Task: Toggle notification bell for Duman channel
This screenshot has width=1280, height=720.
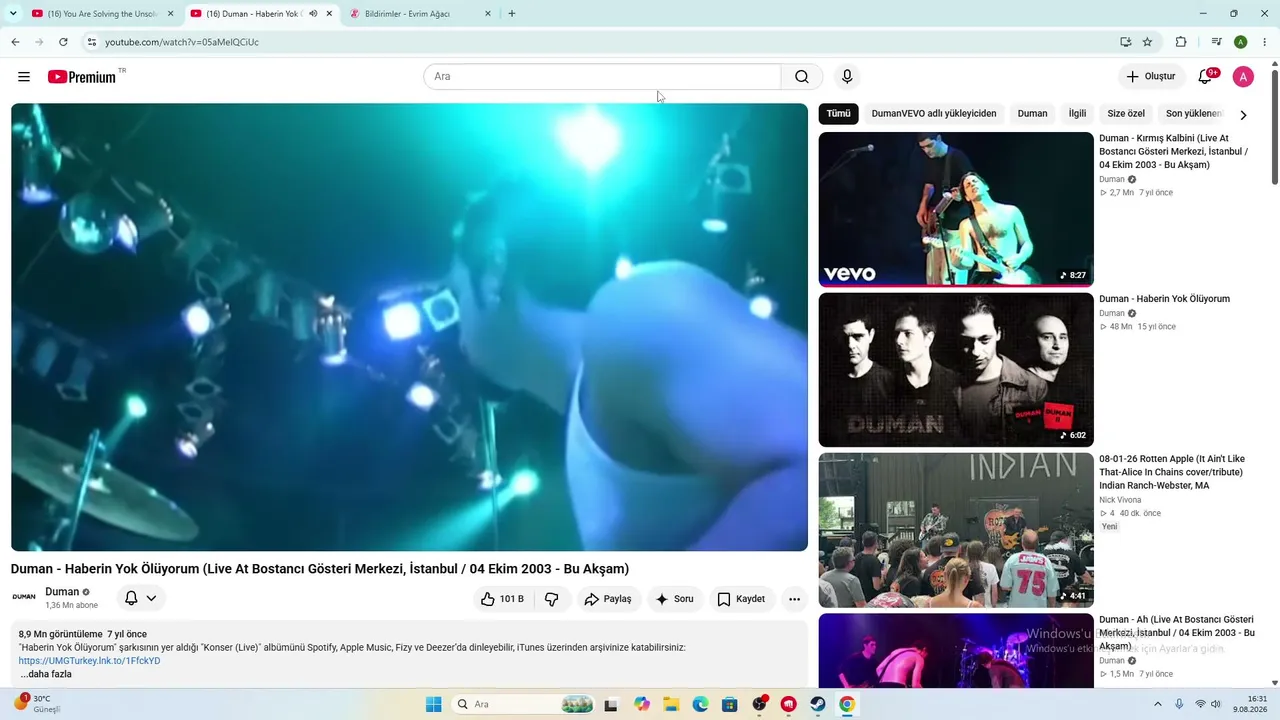Action: [x=140, y=599]
